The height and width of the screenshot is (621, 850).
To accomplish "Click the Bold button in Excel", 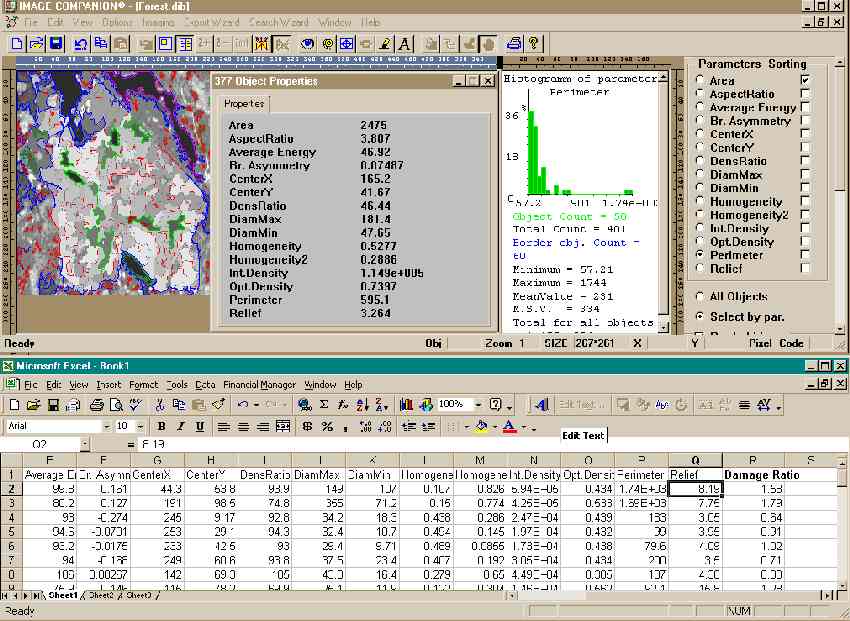I will 163,426.
